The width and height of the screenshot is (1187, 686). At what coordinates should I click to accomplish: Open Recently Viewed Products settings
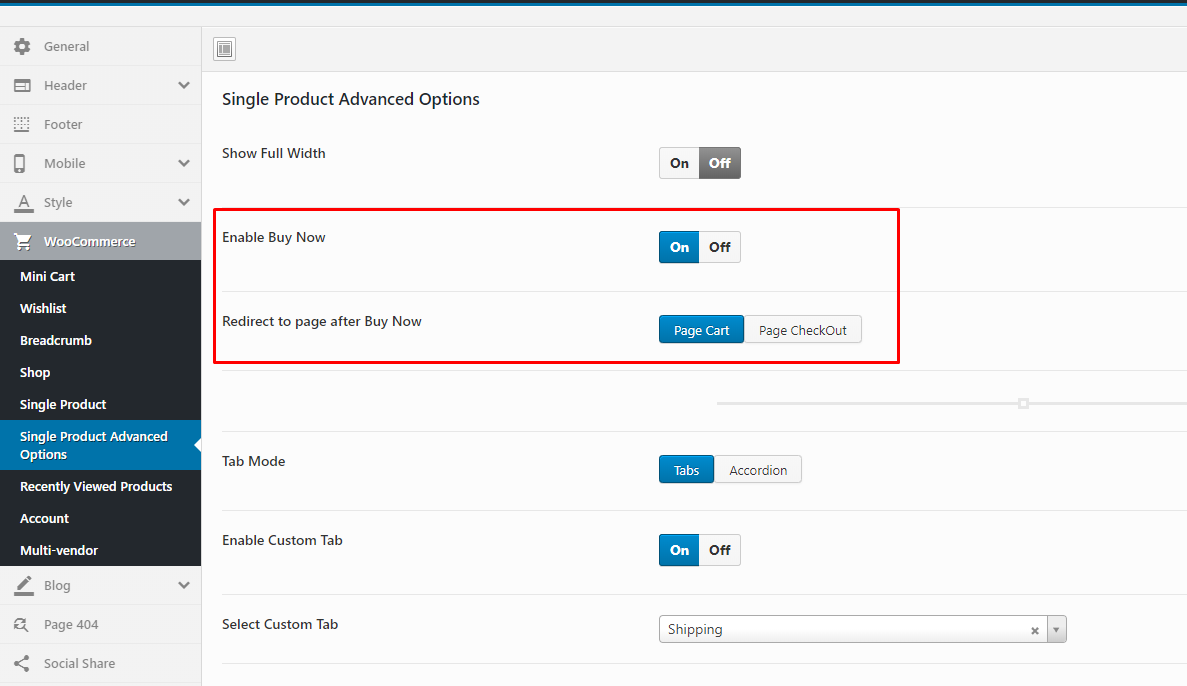click(101, 486)
